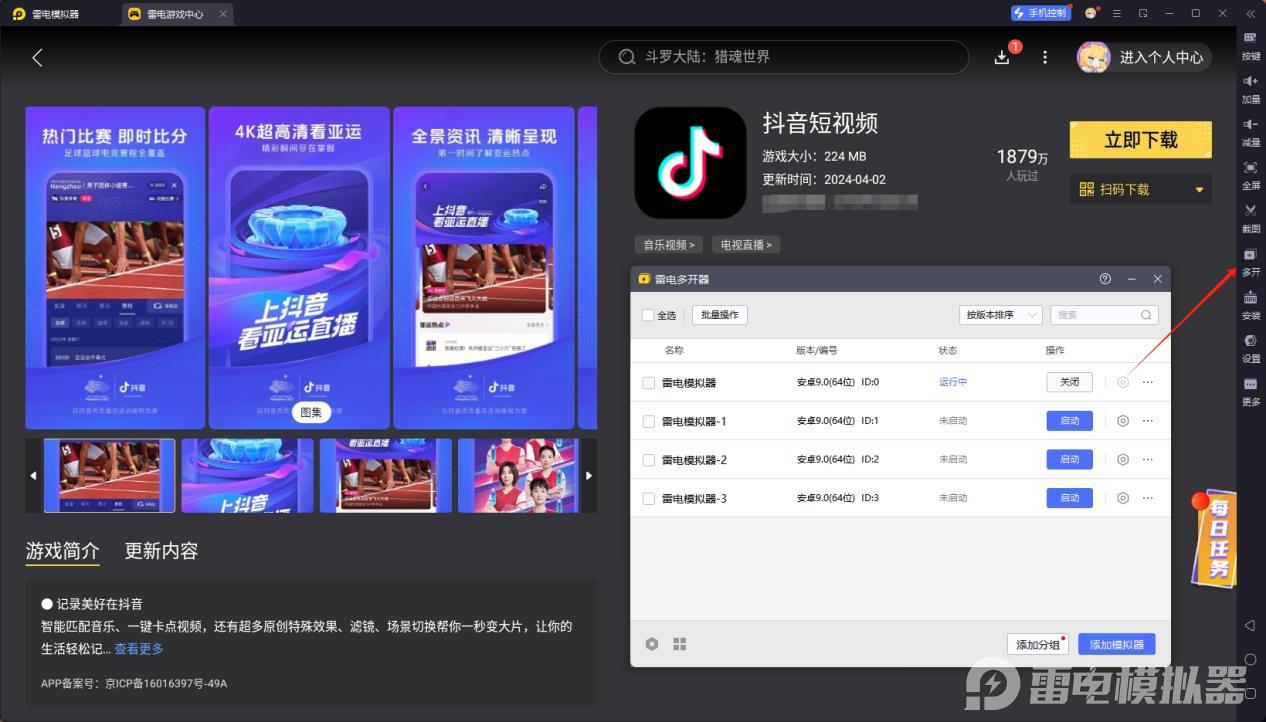Viewport: 1266px width, 722px height.
Task: Open settings gear for 雷电模拟器-2 row
Action: pyautogui.click(x=1123, y=459)
